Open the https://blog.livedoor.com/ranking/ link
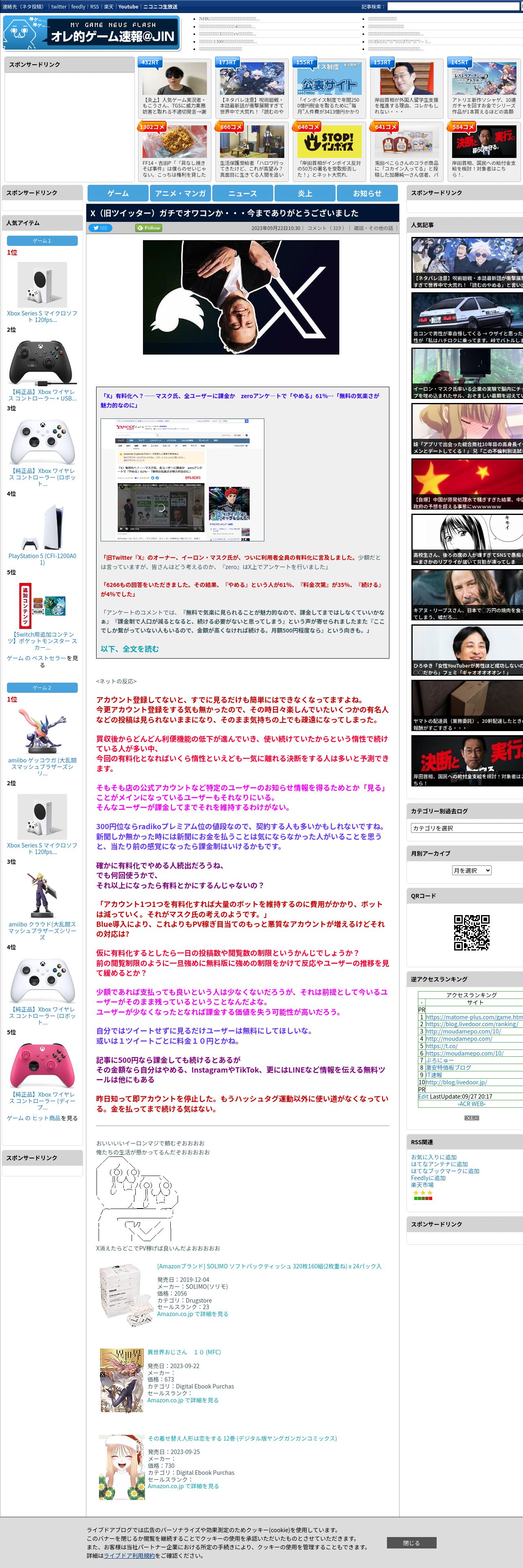This screenshot has height=1568, width=523. pyautogui.click(x=471, y=1024)
